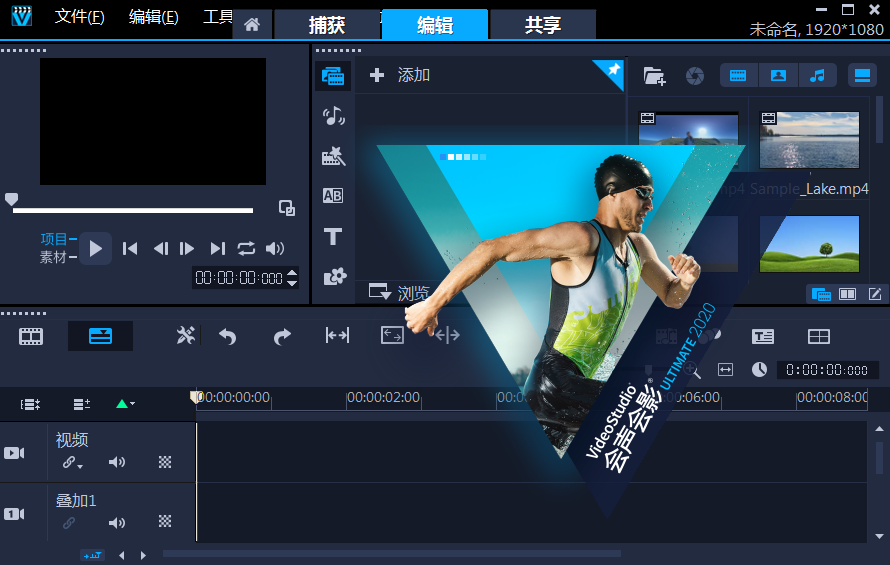Jump to the start of the clip
The height and width of the screenshot is (565, 890).
pos(130,248)
